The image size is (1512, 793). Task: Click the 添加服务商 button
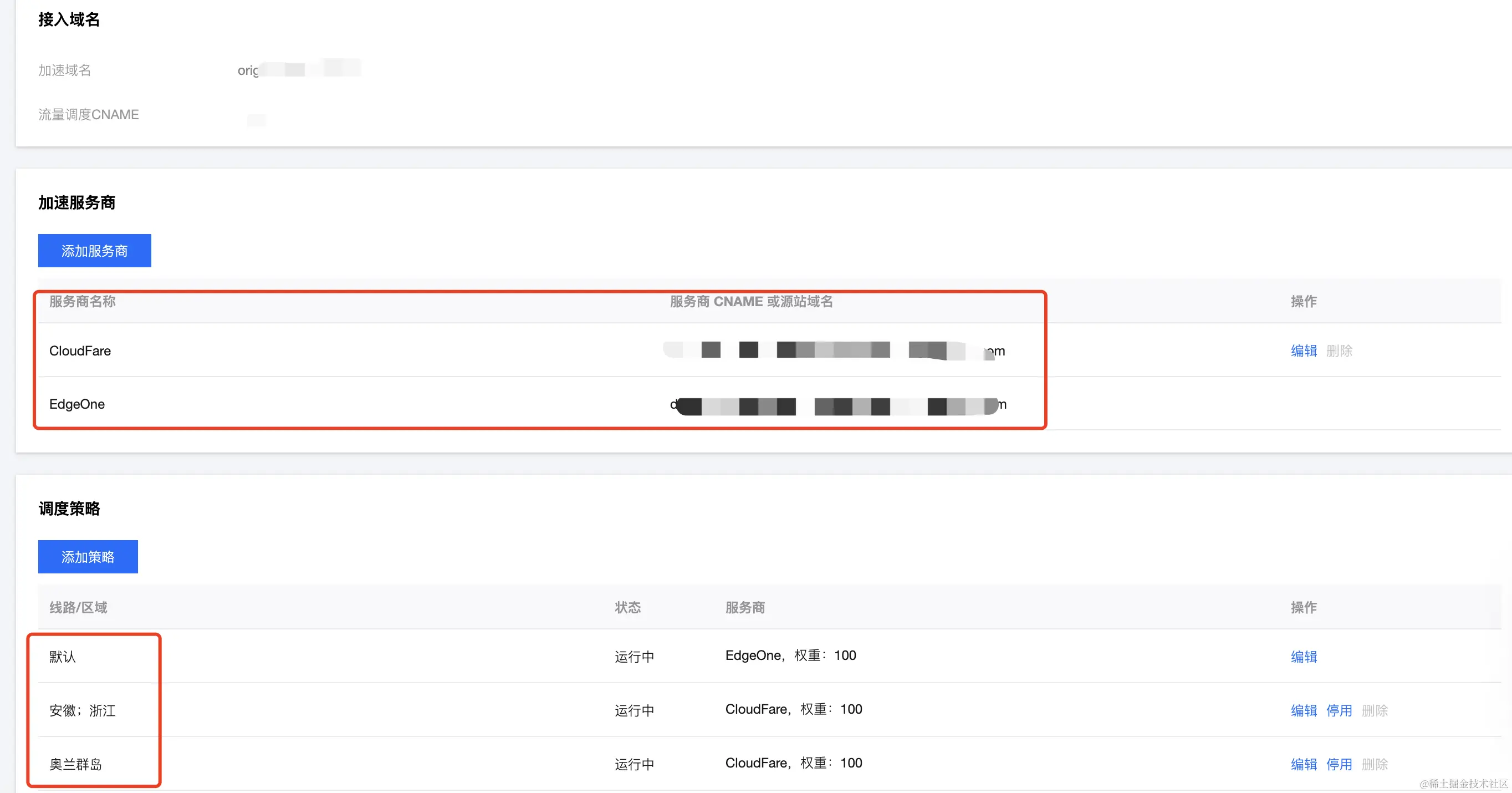[x=94, y=251]
